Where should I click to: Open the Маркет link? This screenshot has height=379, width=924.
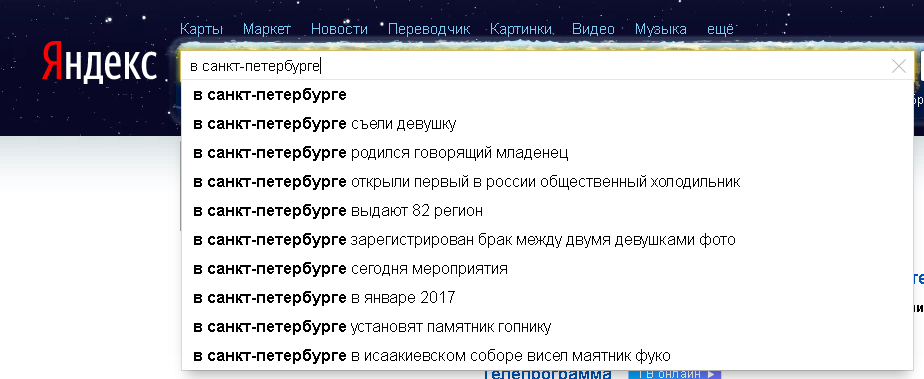tap(266, 29)
